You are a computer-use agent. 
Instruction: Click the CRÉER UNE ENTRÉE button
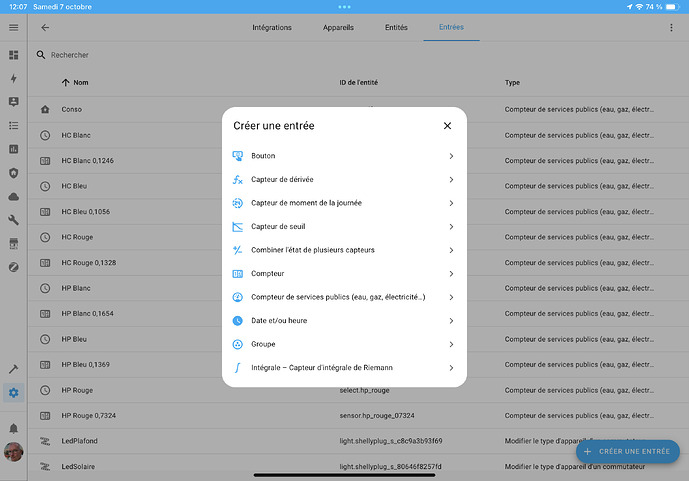coord(627,452)
